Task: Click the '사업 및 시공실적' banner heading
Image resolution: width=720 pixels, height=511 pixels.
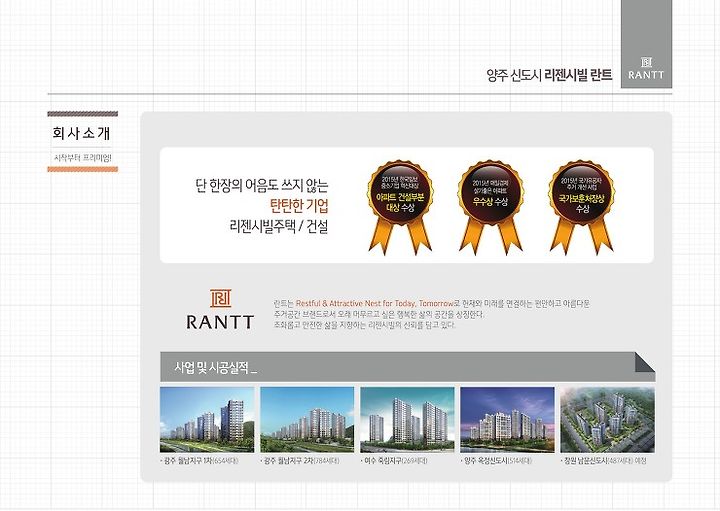Action: (x=215, y=368)
